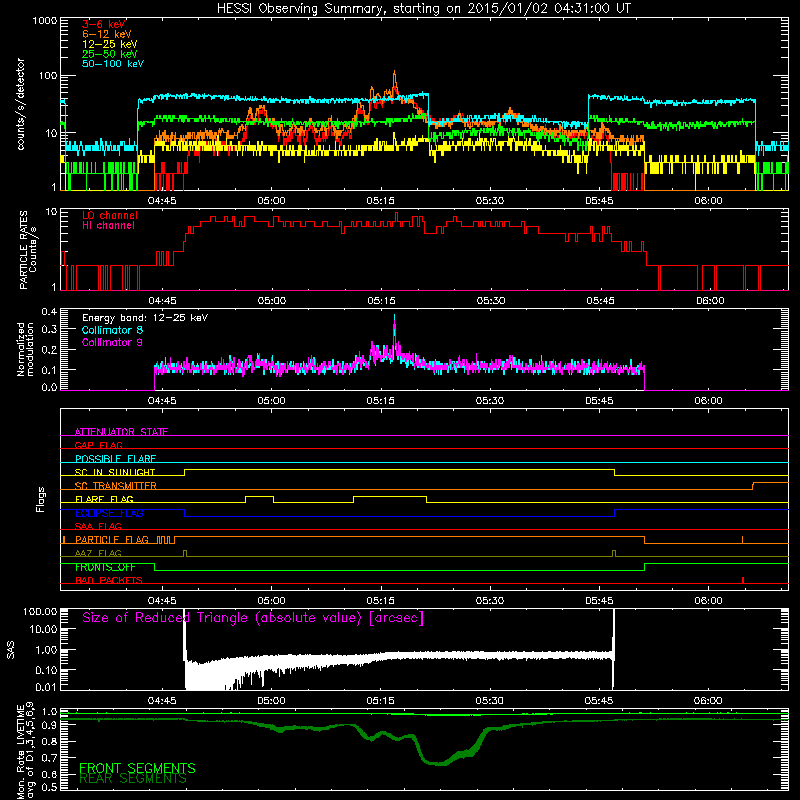
Task: Click the 100.00 tick on SAS plot
Action: tap(40, 612)
